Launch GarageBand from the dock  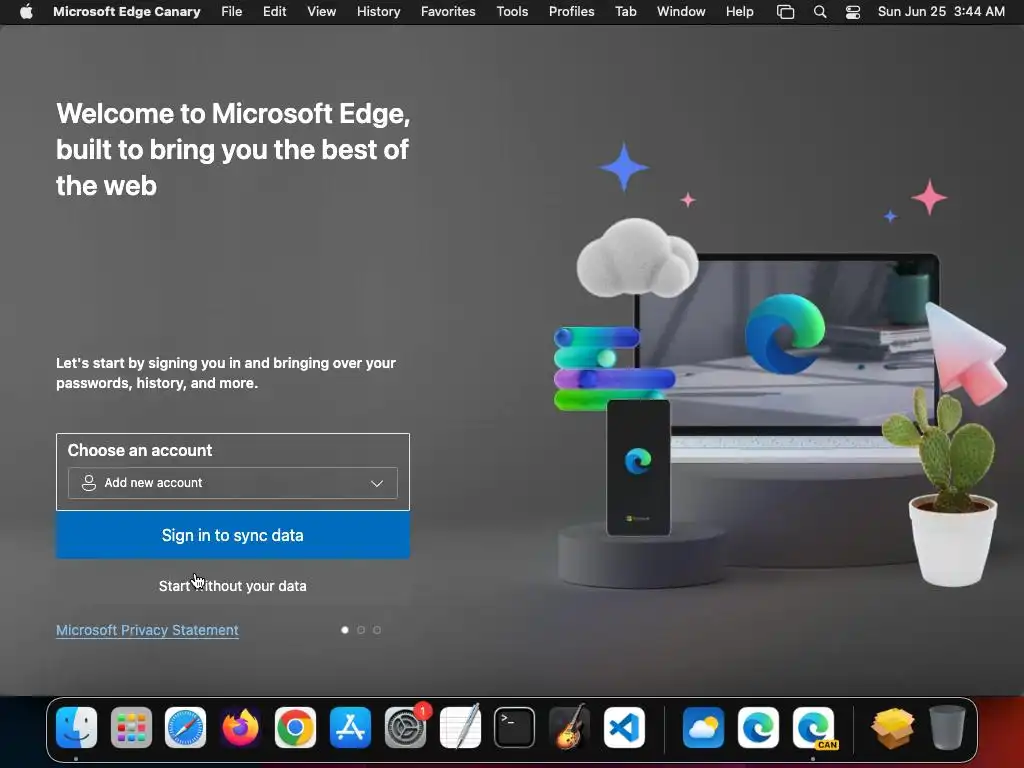[569, 728]
